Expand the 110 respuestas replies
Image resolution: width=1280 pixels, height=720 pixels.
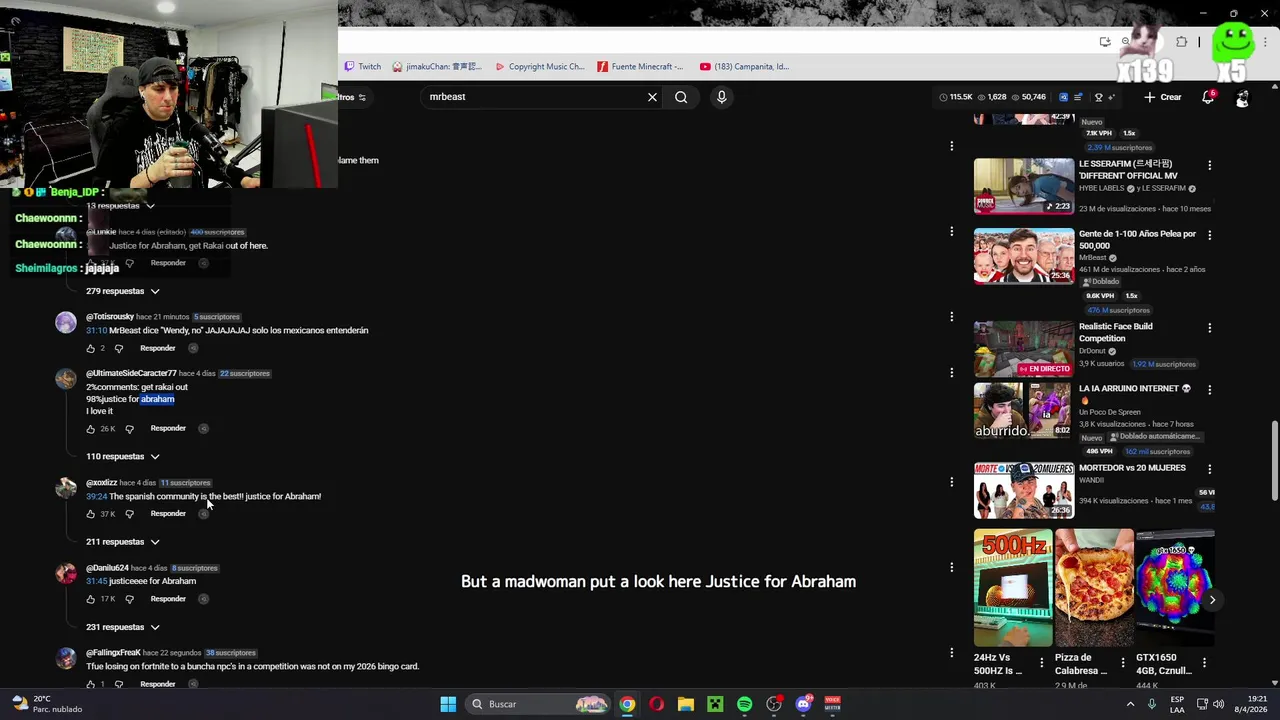122,456
